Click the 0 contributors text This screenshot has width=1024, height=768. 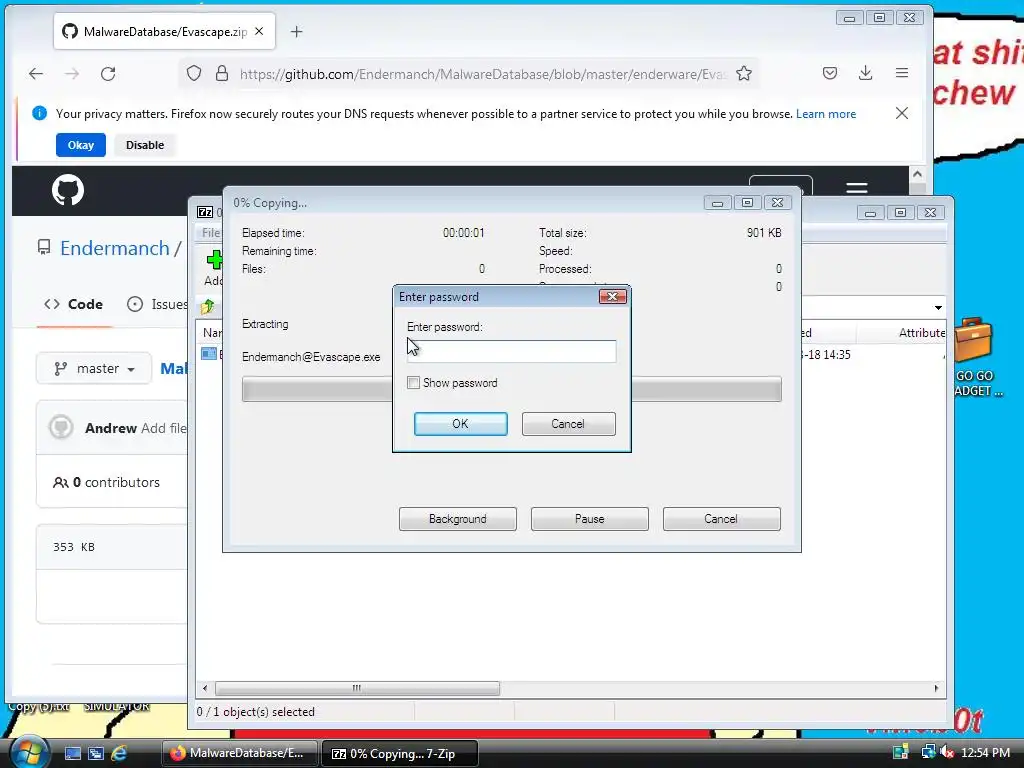pos(116,483)
